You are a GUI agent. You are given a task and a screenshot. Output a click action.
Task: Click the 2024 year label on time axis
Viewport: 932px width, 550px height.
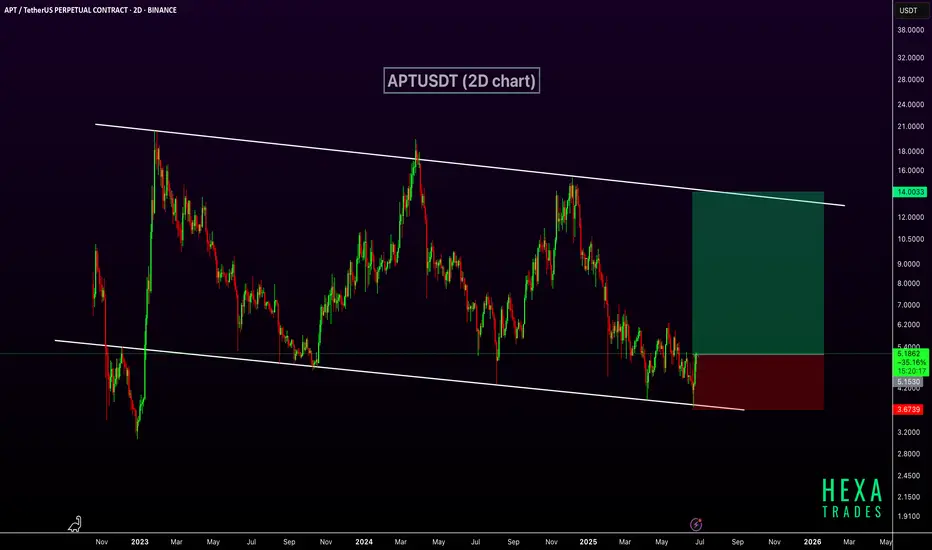click(364, 542)
